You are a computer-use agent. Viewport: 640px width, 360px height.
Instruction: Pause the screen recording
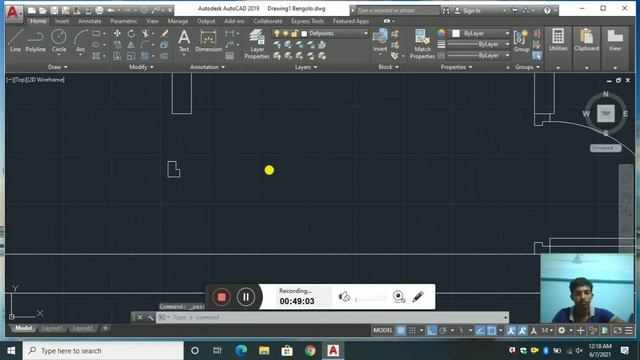[246, 297]
